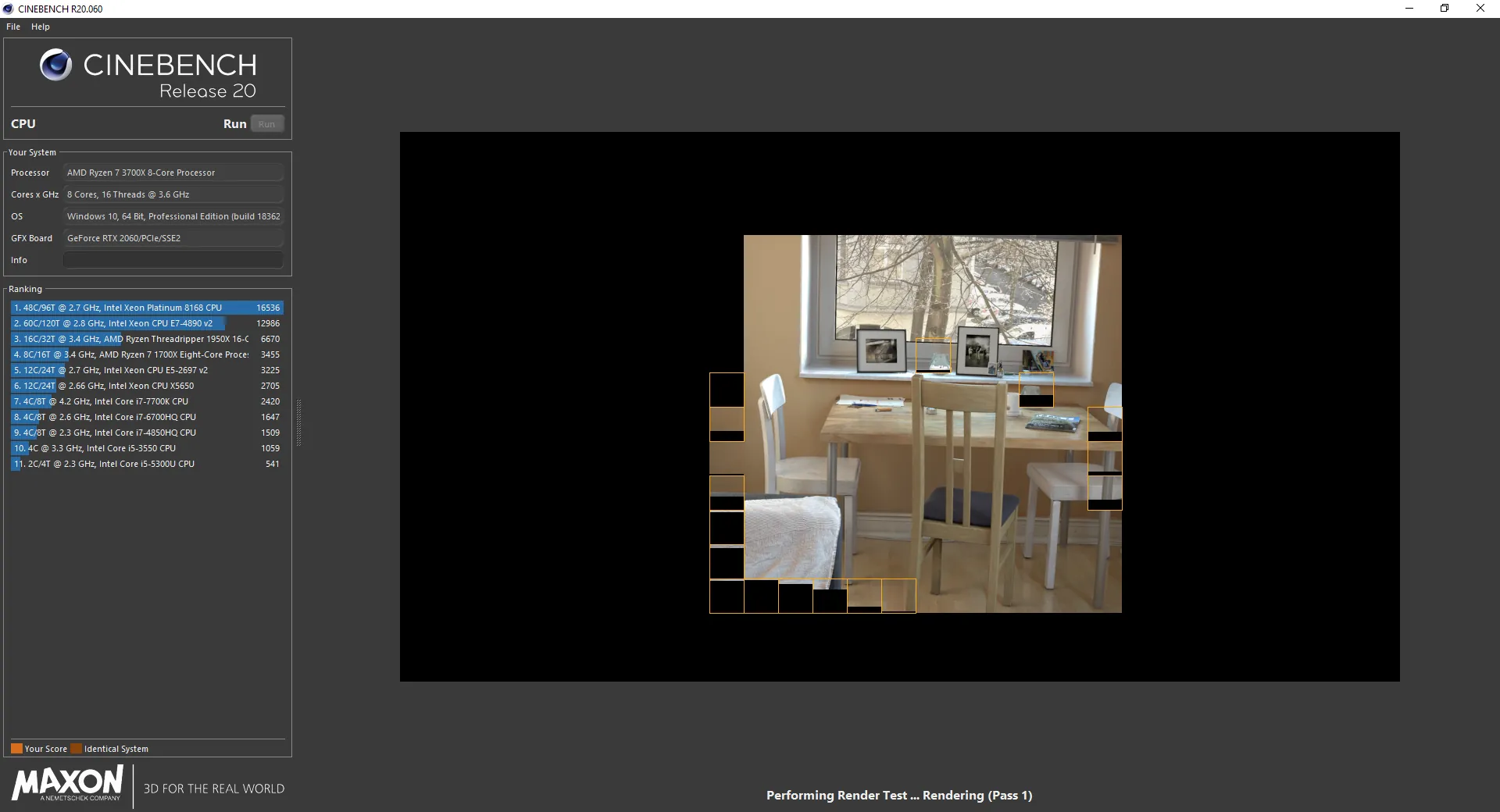This screenshot has height=812, width=1500.
Task: Click the MAXON logo
Action: tap(67, 783)
